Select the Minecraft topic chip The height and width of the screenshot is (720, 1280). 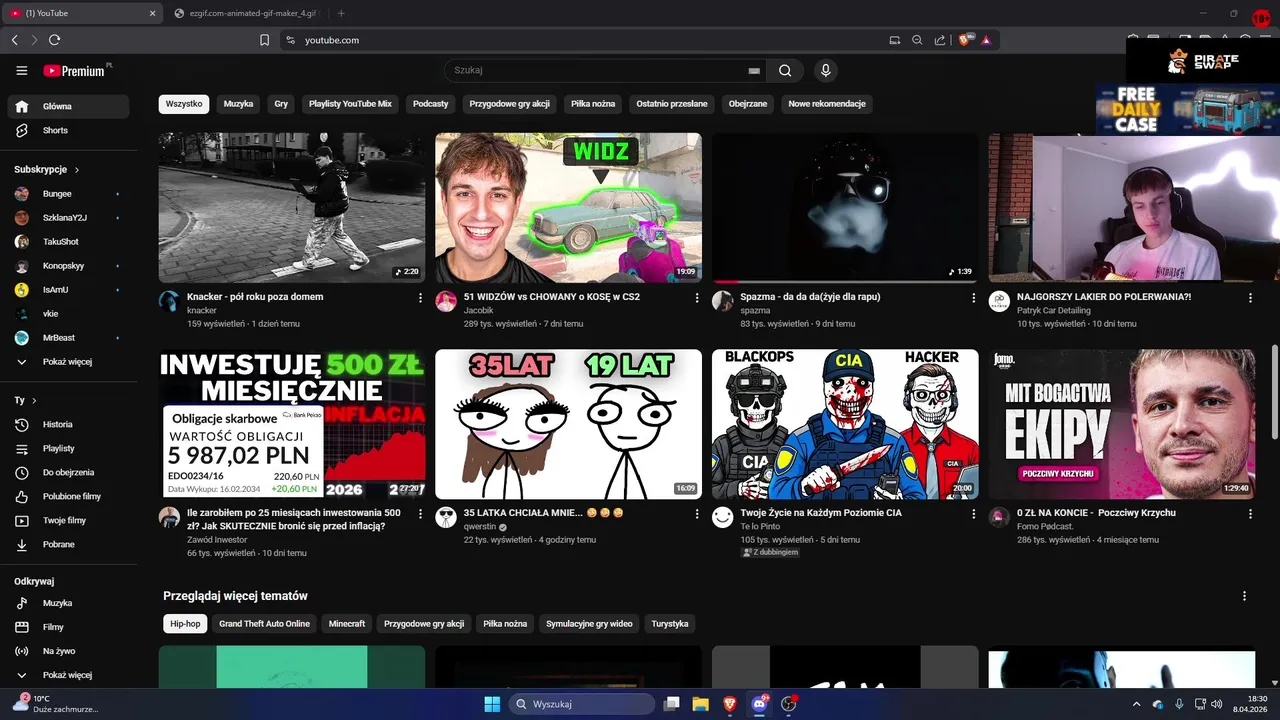pos(347,624)
